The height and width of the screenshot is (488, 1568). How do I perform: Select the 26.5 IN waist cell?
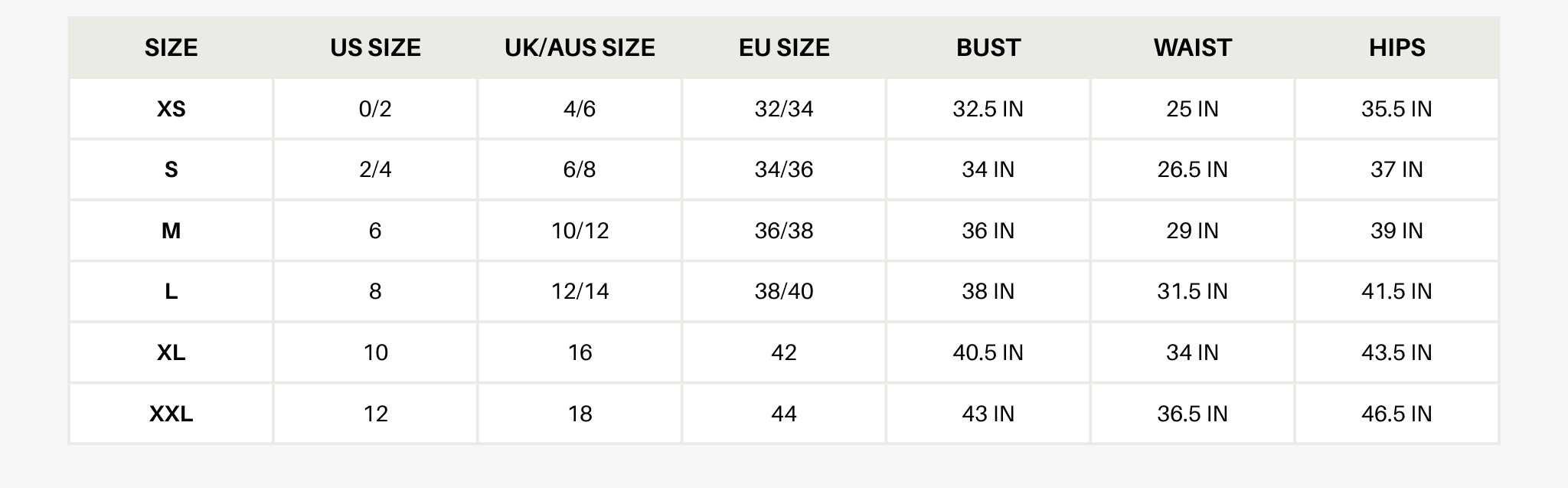coord(1192,169)
